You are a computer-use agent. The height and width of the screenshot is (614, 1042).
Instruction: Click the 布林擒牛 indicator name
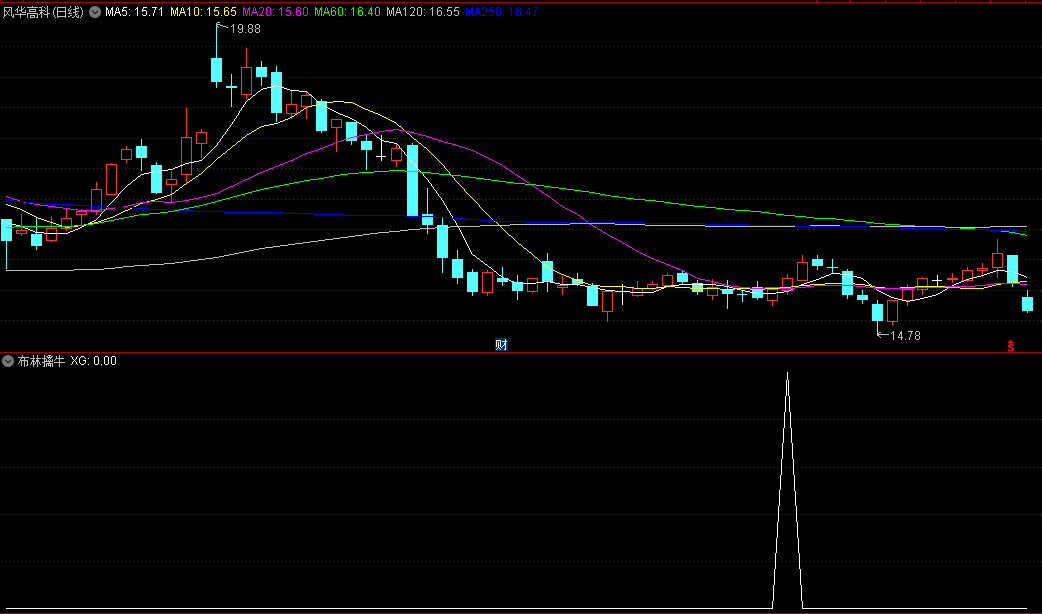click(x=41, y=361)
